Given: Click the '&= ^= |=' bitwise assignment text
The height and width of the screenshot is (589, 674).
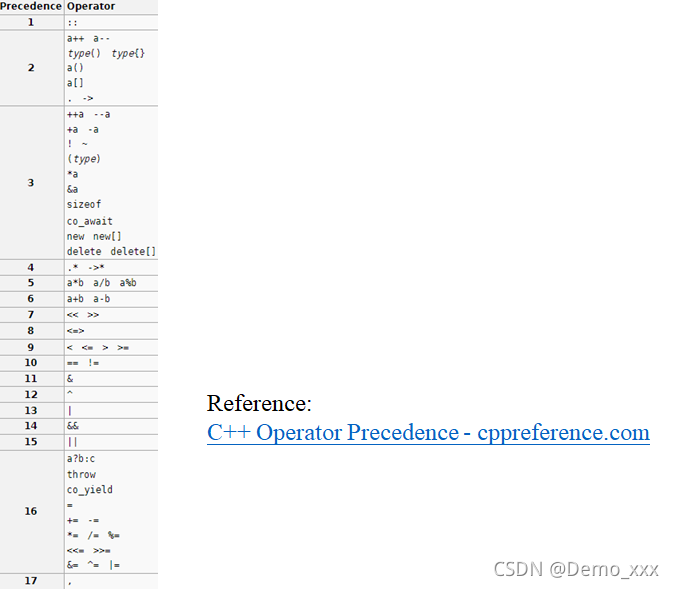Looking at the screenshot, I should pyautogui.click(x=93, y=565).
